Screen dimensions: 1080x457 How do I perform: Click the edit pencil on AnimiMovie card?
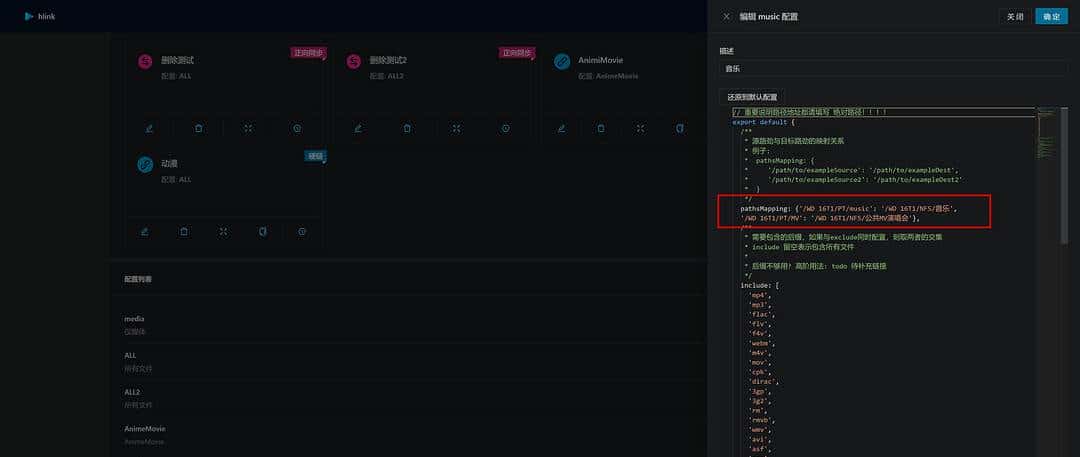pos(561,128)
